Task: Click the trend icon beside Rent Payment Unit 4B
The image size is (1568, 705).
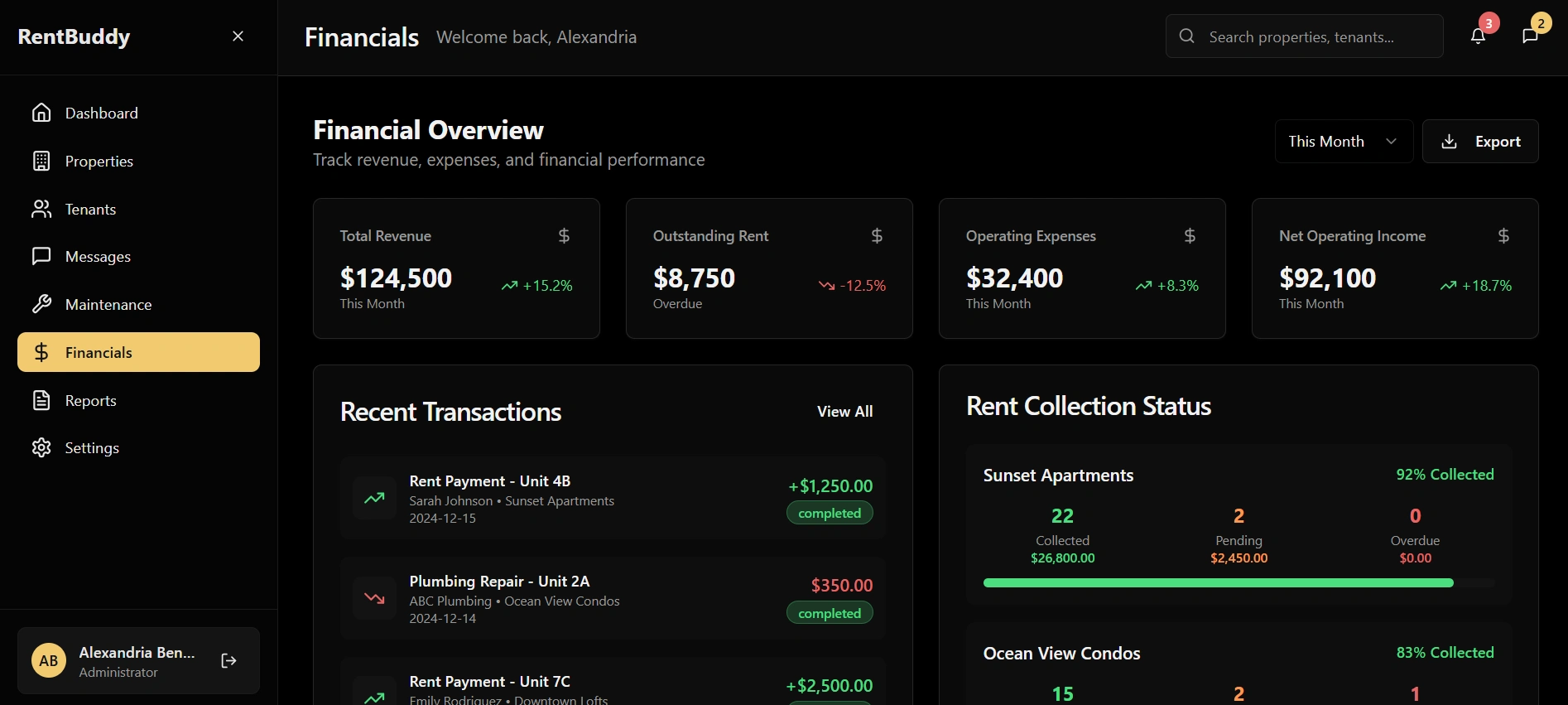Action: 374,498
